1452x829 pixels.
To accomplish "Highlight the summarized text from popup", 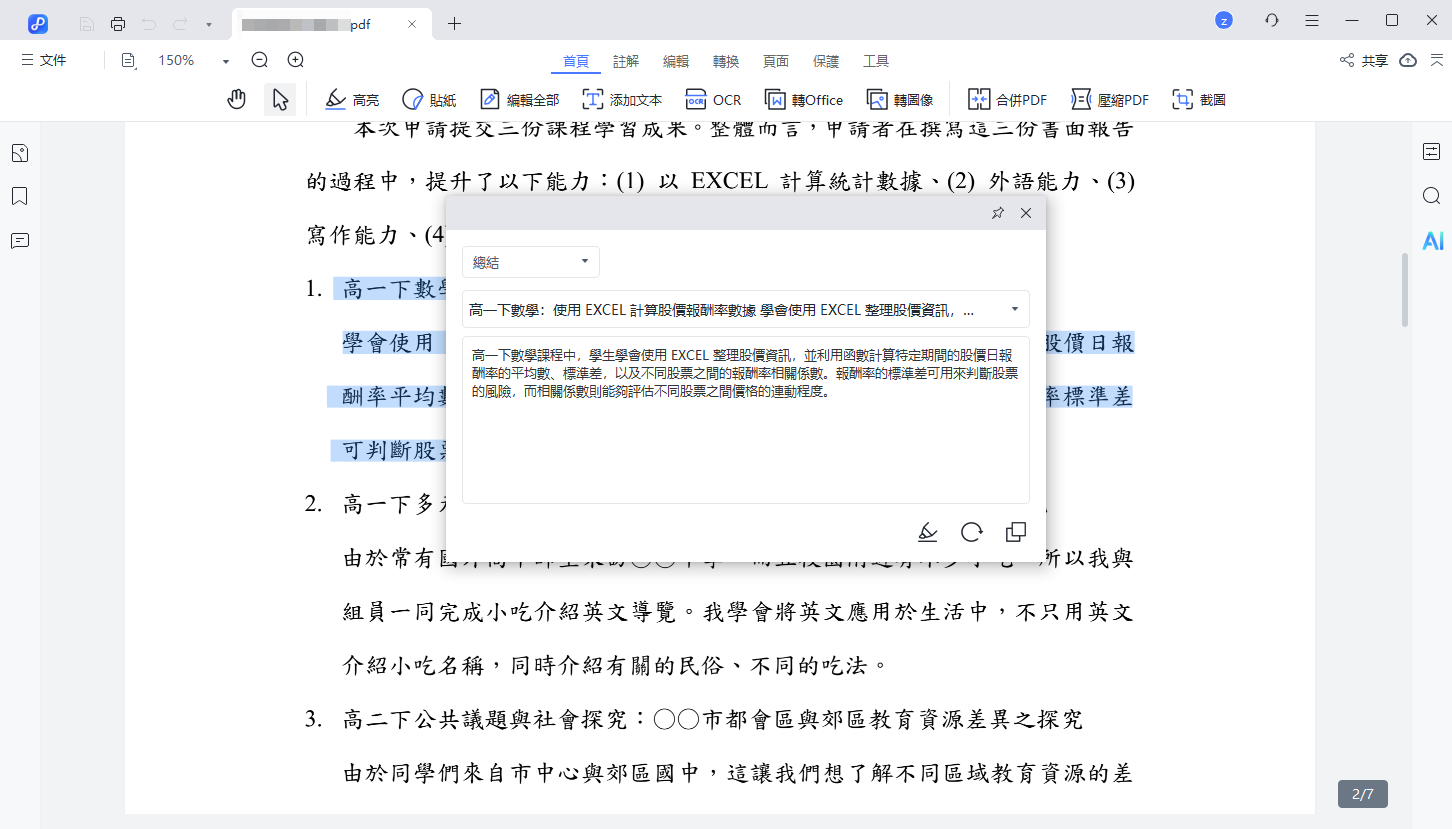I will click(x=927, y=532).
